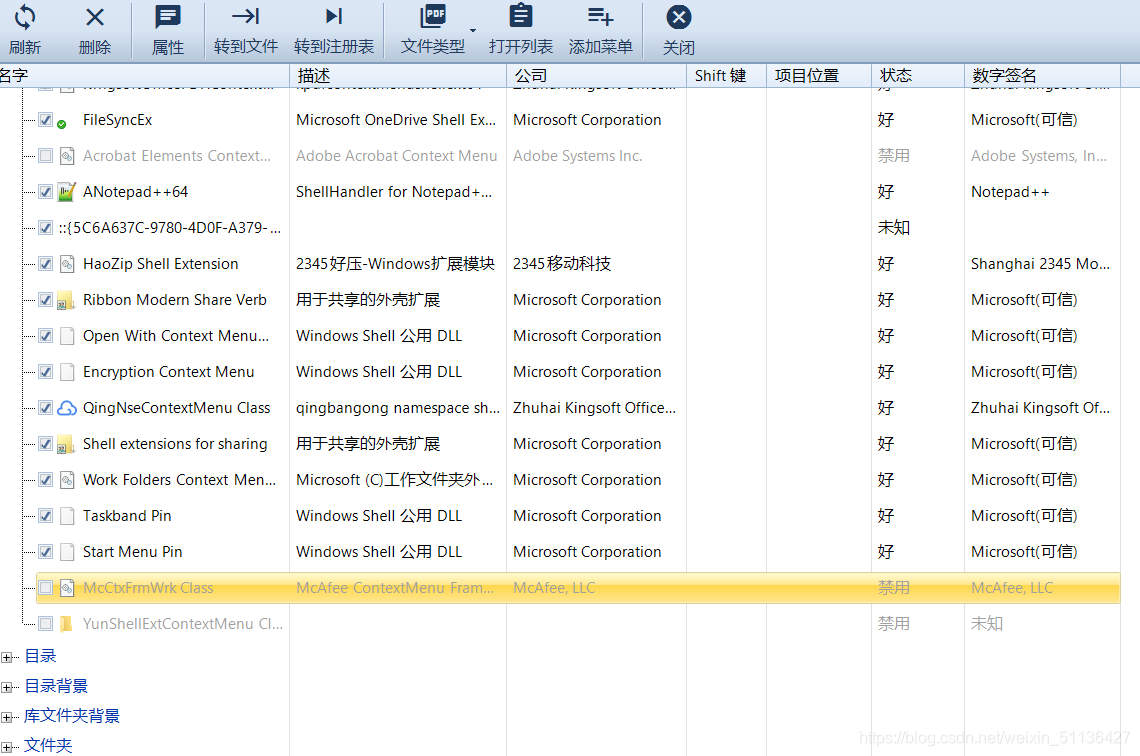
Task: Select the FileSyncEx row name
Action: click(118, 120)
